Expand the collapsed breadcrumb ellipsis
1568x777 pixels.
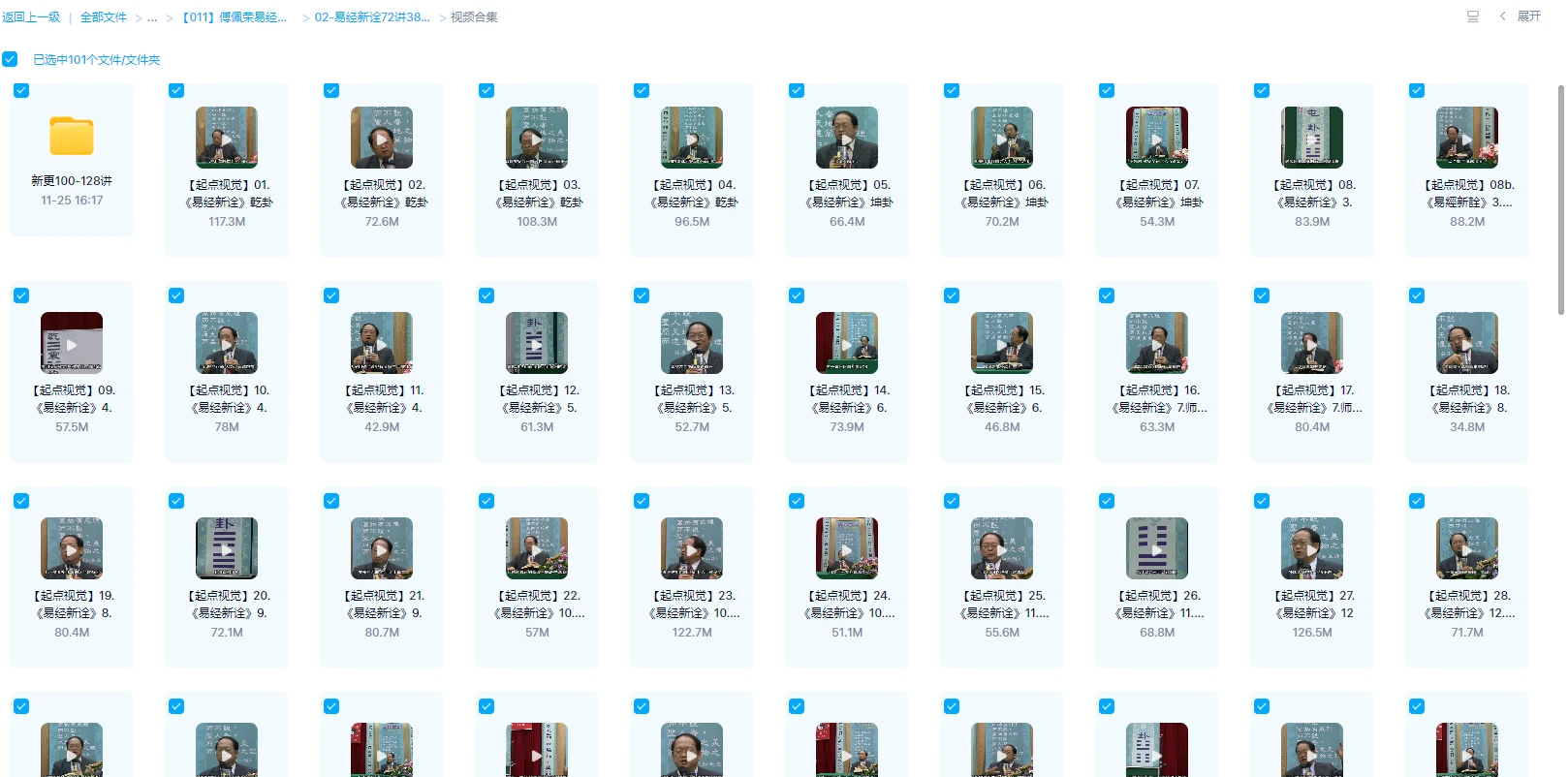[x=152, y=17]
